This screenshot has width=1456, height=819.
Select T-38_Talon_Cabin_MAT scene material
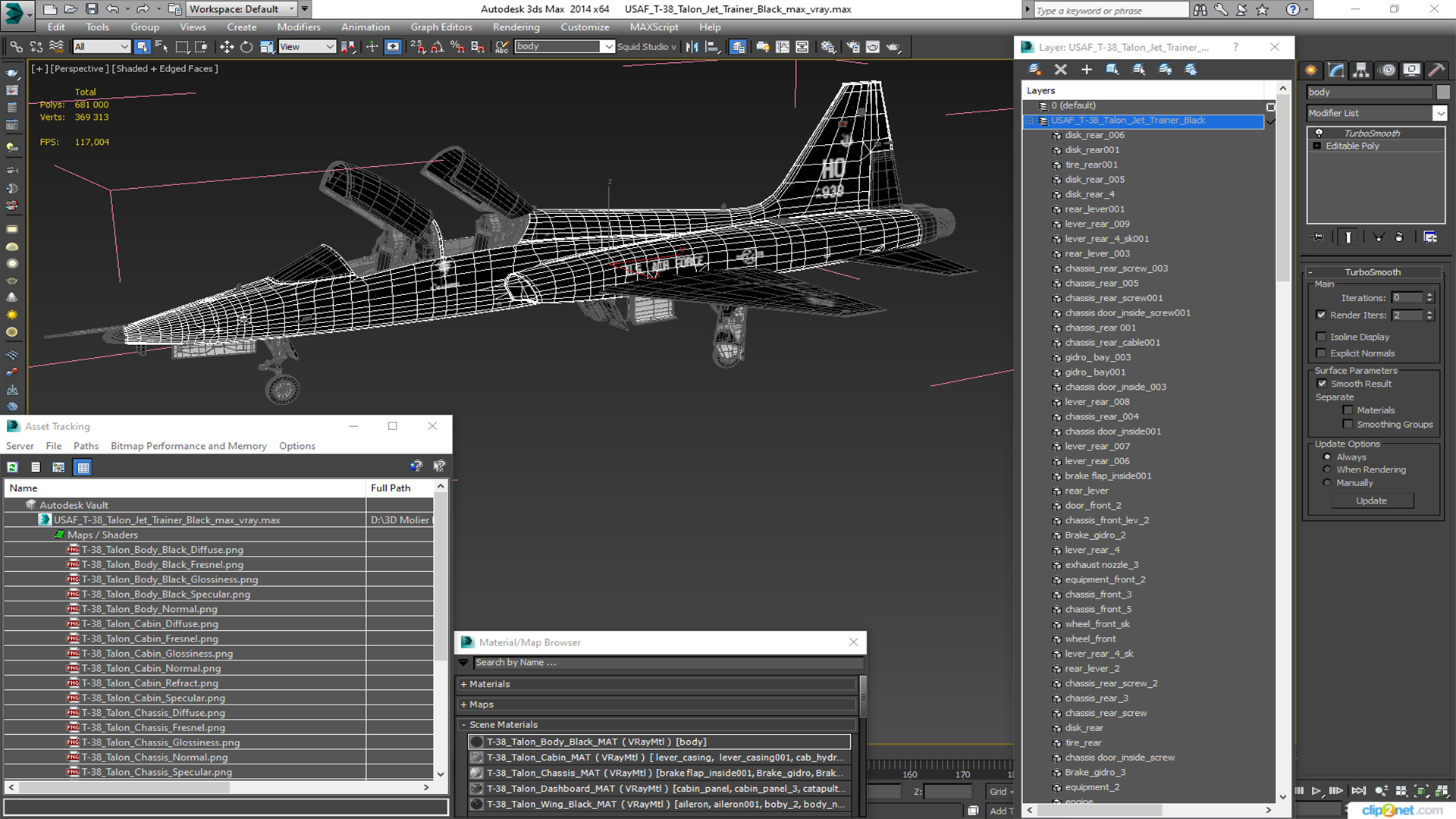pos(659,758)
